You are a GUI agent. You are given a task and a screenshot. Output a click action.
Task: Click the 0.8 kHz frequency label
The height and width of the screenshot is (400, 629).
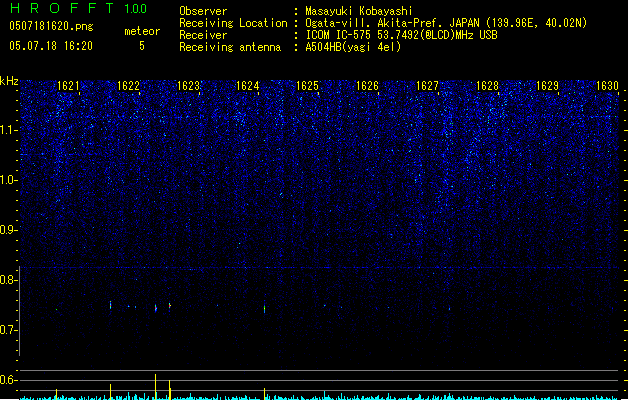[x=8, y=280]
